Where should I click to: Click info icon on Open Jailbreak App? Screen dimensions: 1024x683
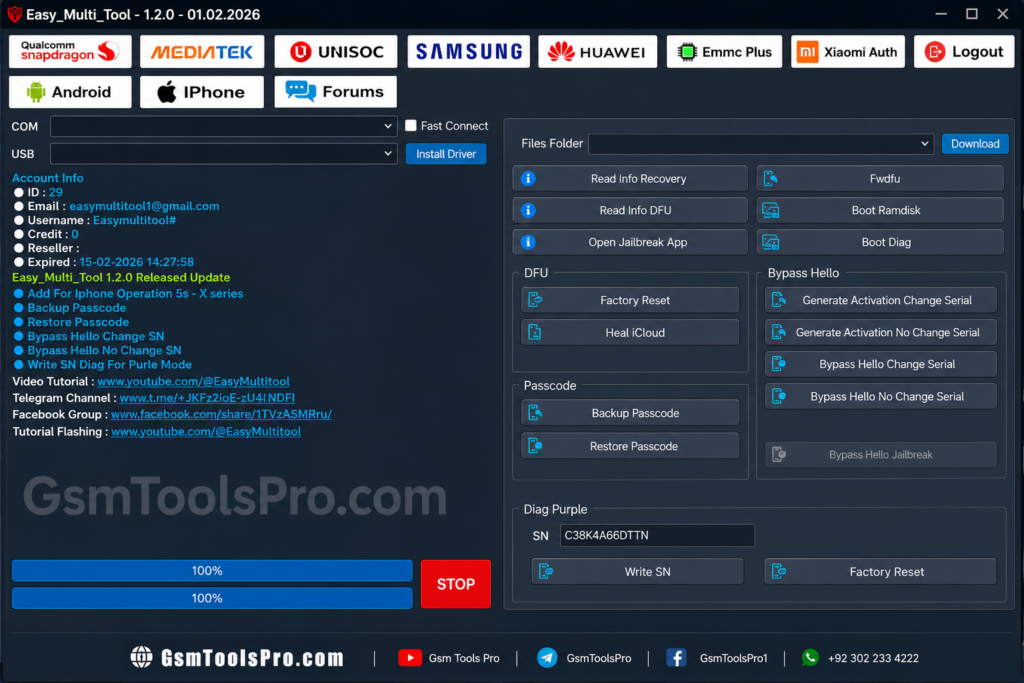[528, 242]
